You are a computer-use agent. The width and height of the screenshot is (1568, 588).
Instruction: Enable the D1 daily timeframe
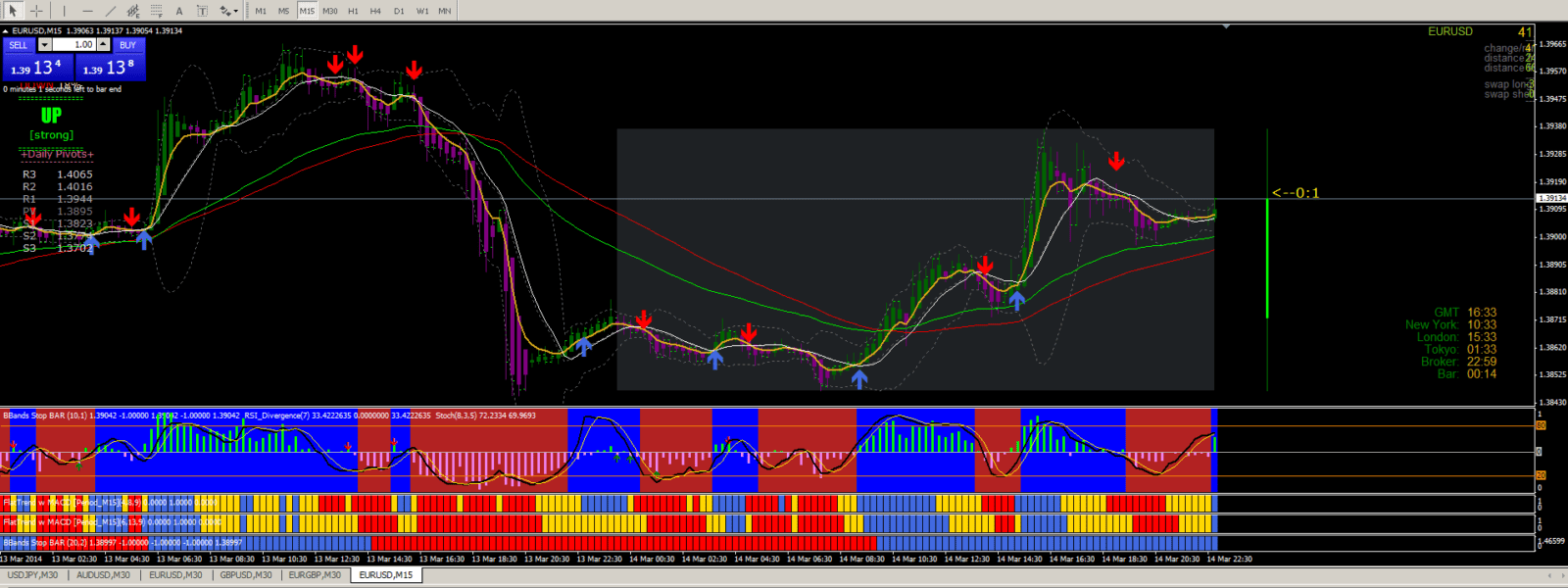pyautogui.click(x=399, y=11)
